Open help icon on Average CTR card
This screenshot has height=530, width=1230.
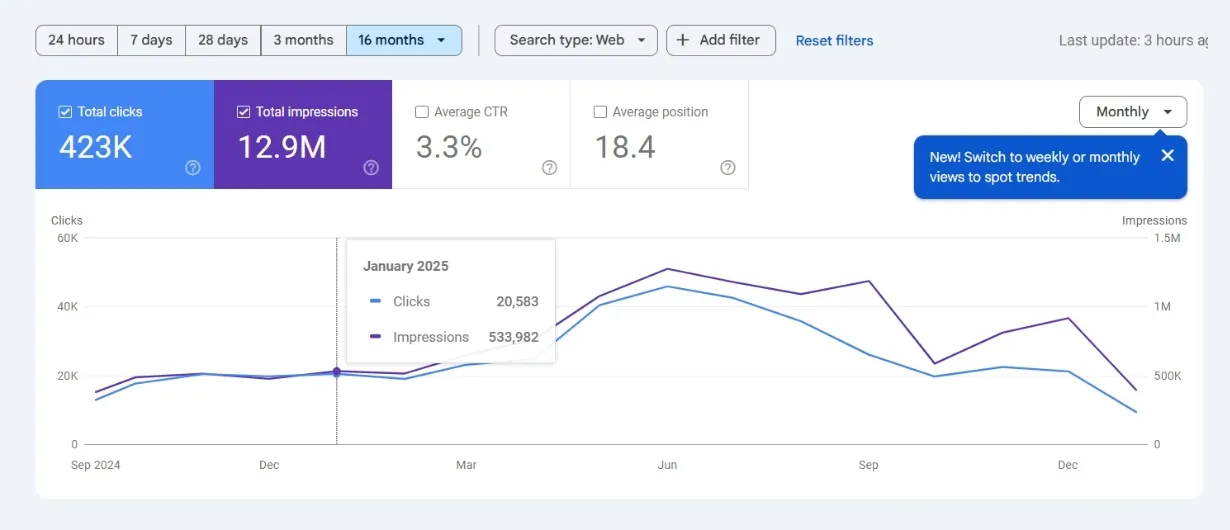tap(549, 168)
